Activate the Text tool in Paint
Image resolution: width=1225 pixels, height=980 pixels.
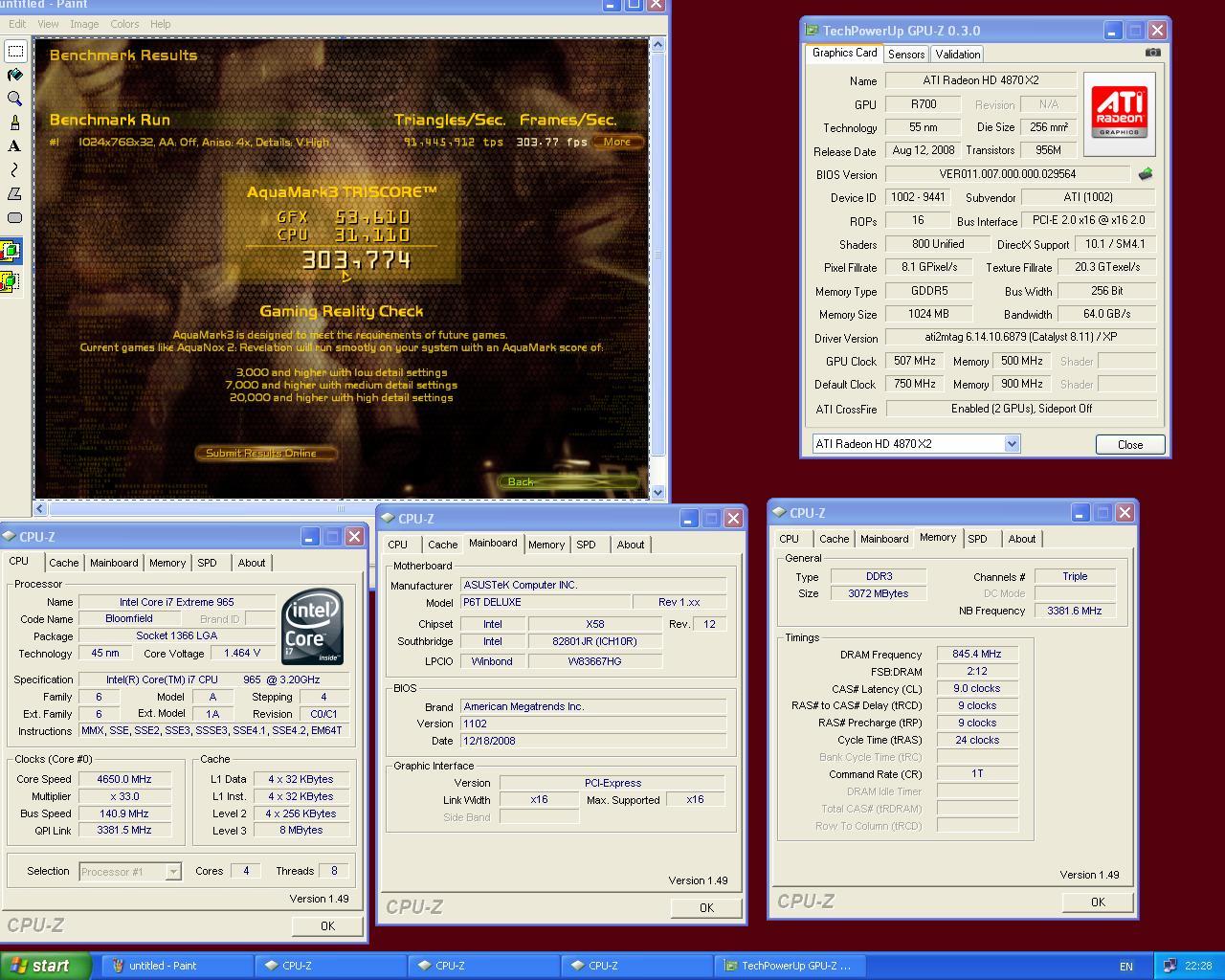coord(15,146)
